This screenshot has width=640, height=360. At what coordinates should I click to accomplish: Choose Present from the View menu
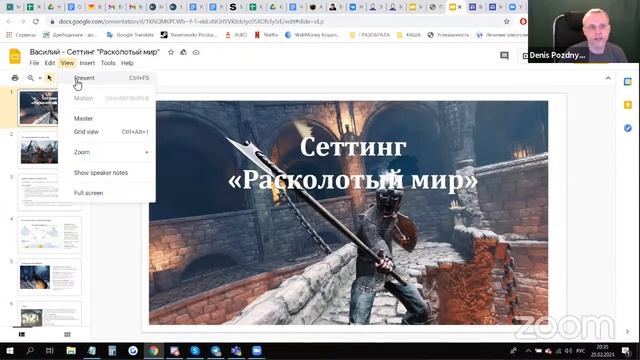(107, 78)
